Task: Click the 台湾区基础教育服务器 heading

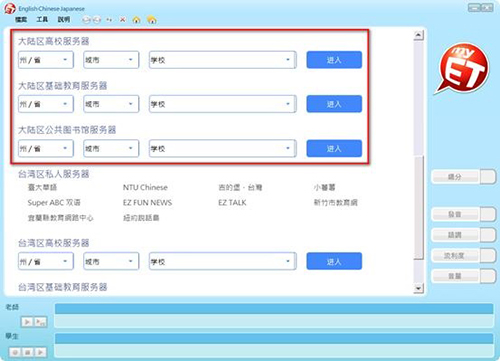Action: pyautogui.click(x=63, y=287)
